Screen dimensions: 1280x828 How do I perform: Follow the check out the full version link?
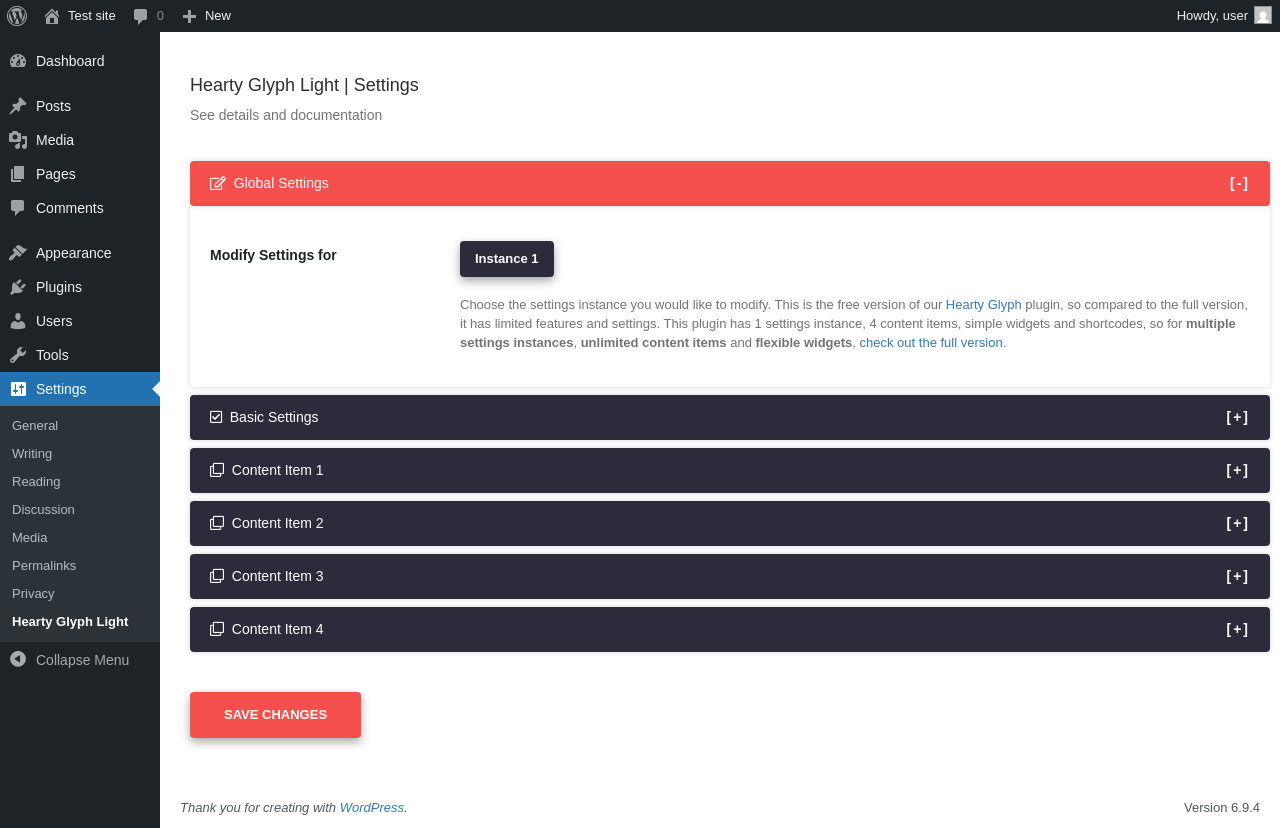(x=931, y=342)
